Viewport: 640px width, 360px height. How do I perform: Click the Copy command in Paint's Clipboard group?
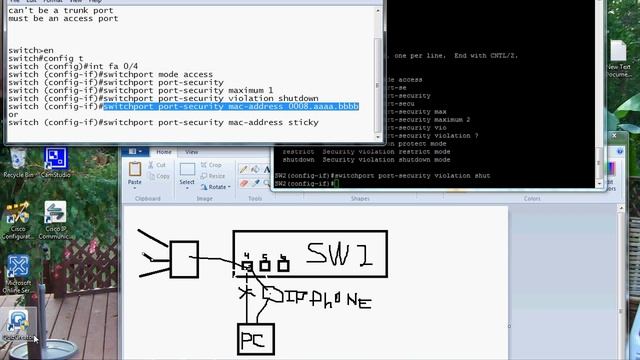point(158,176)
